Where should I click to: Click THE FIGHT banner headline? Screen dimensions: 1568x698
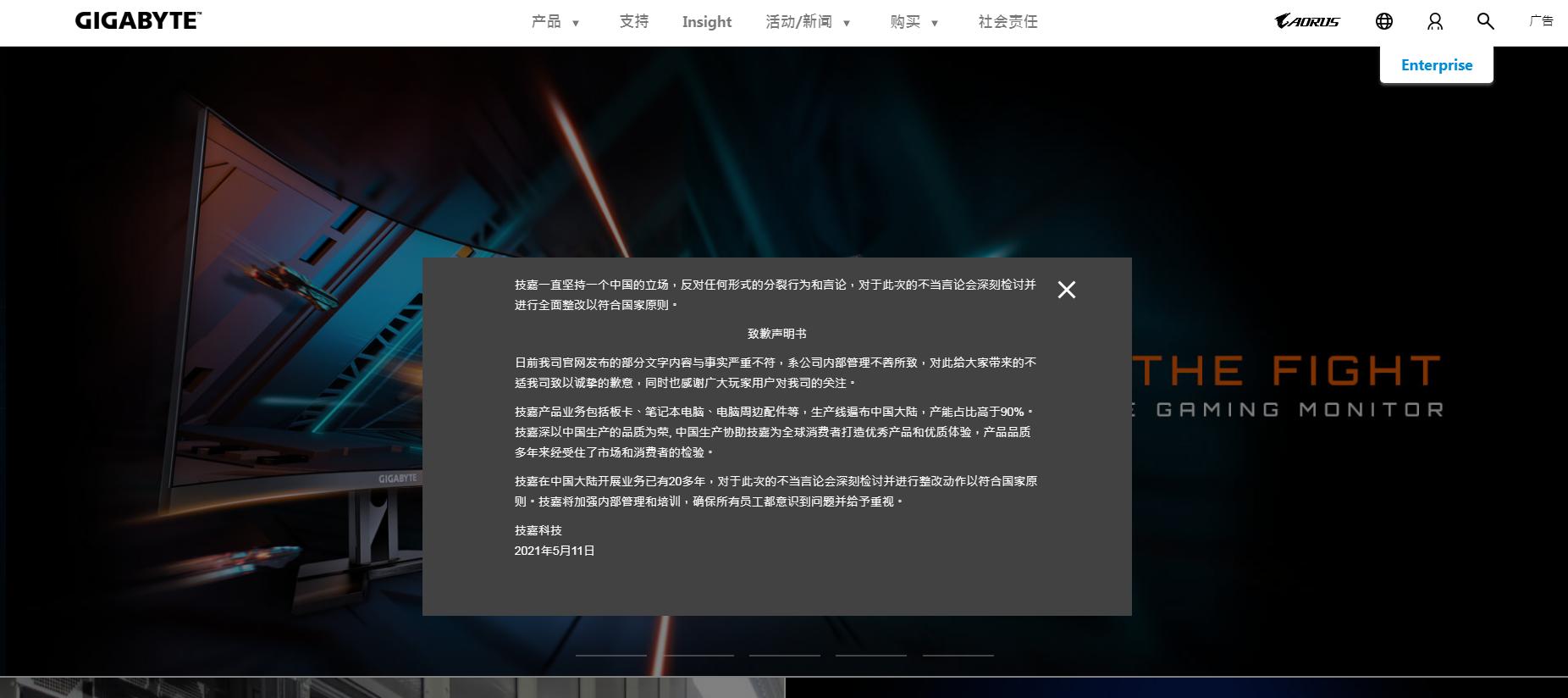coord(1287,371)
